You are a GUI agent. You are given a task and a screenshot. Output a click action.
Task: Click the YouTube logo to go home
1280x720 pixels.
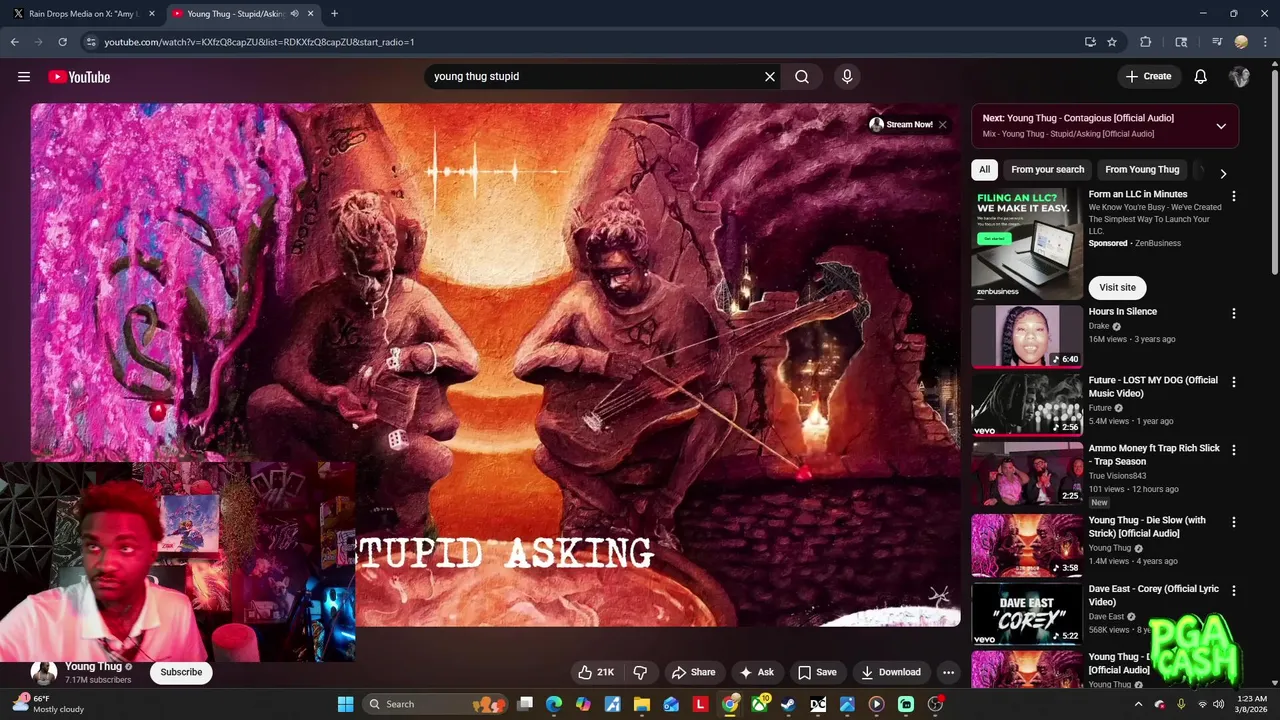[x=79, y=77]
